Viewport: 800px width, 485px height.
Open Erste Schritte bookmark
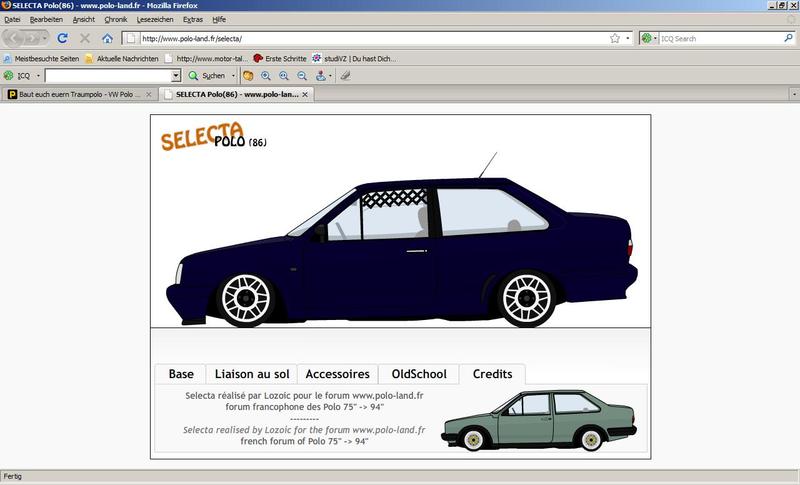[x=280, y=59]
